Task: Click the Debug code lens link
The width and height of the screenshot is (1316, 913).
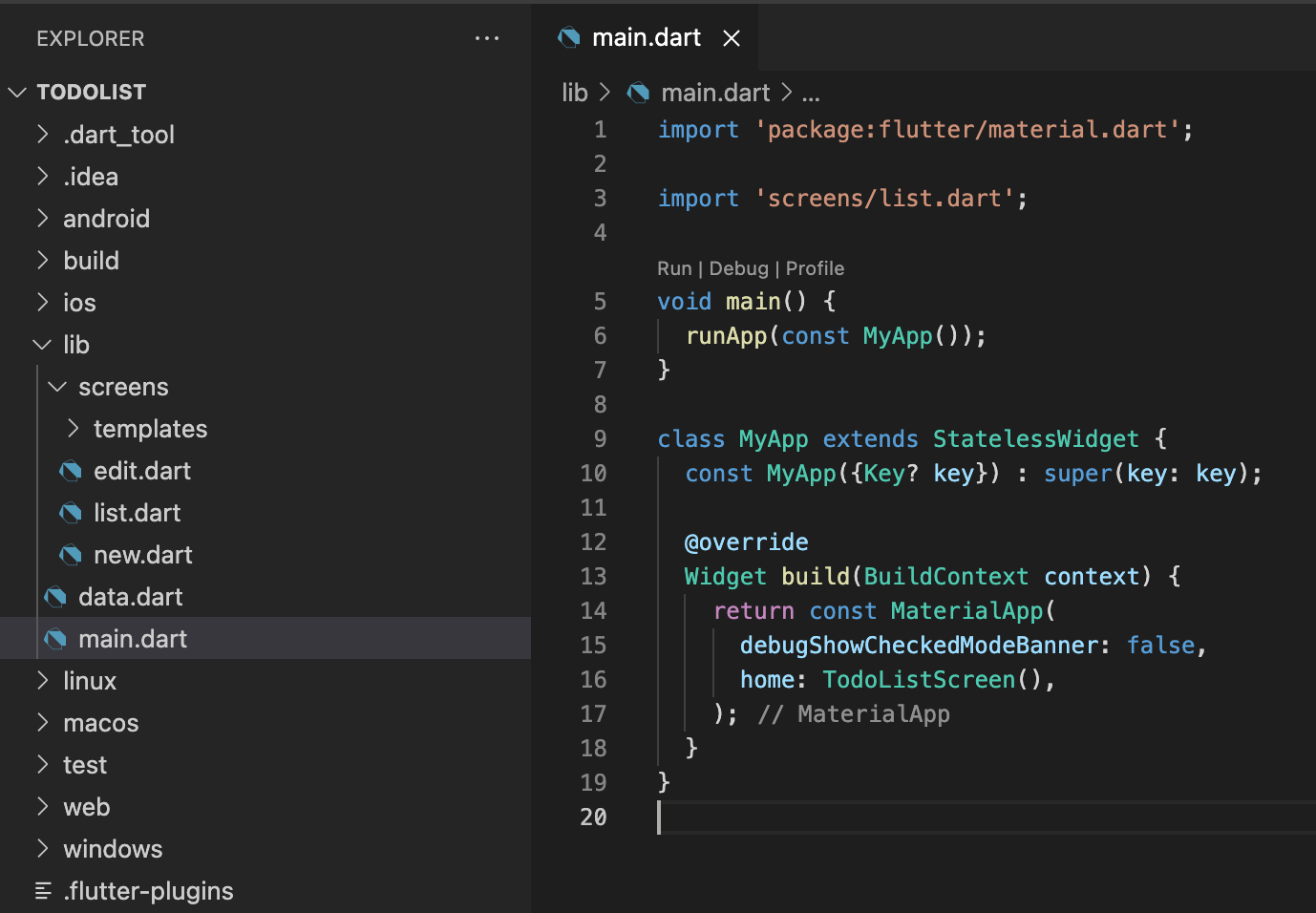Action: [738, 268]
